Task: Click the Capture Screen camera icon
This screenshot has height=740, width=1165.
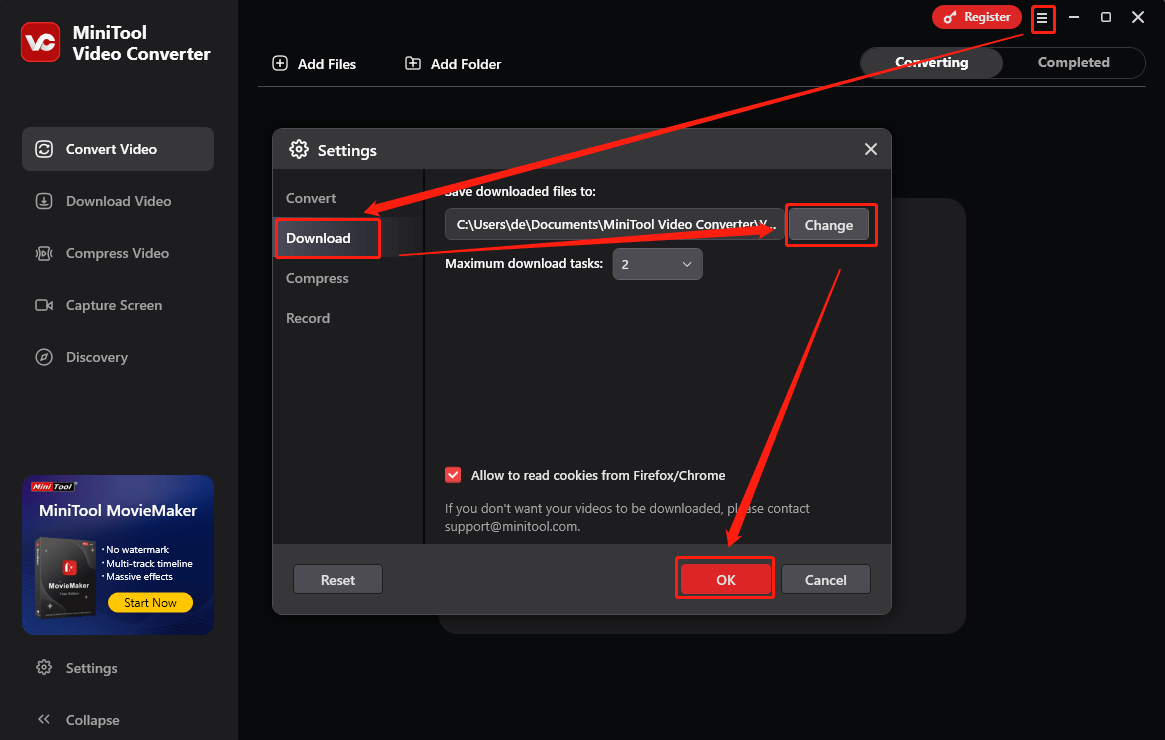Action: coord(44,305)
